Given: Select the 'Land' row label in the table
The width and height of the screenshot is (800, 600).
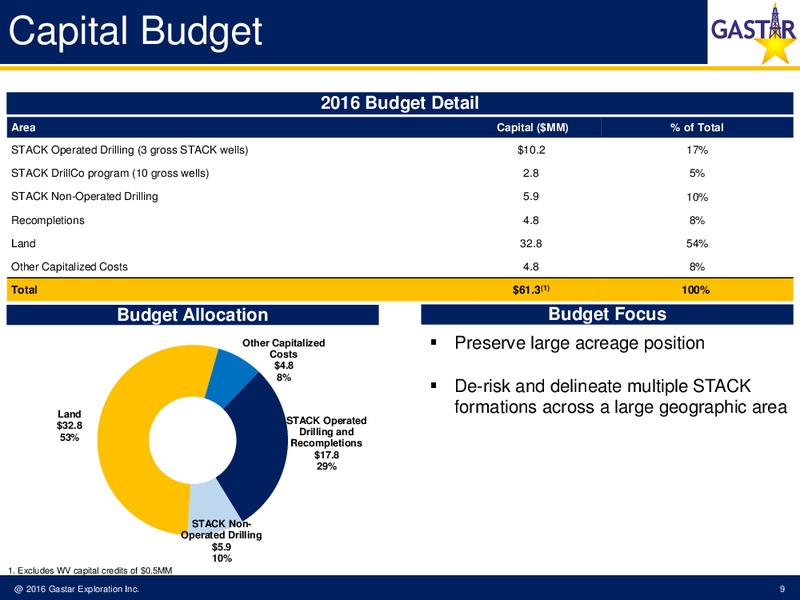Looking at the screenshot, I should click(x=23, y=243).
